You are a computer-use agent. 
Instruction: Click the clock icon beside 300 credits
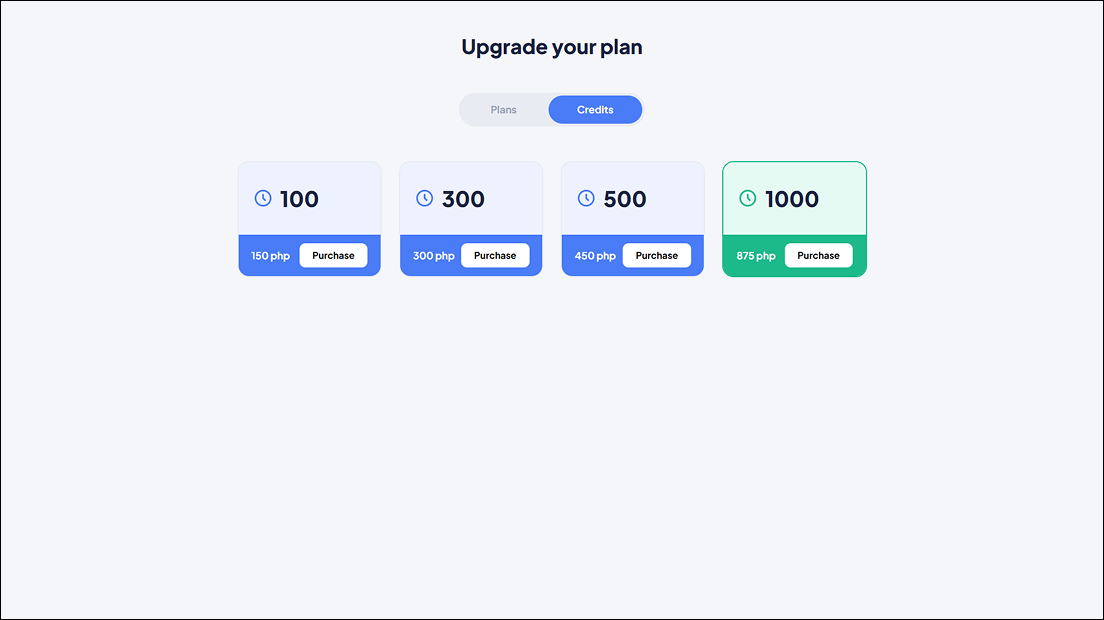click(425, 198)
